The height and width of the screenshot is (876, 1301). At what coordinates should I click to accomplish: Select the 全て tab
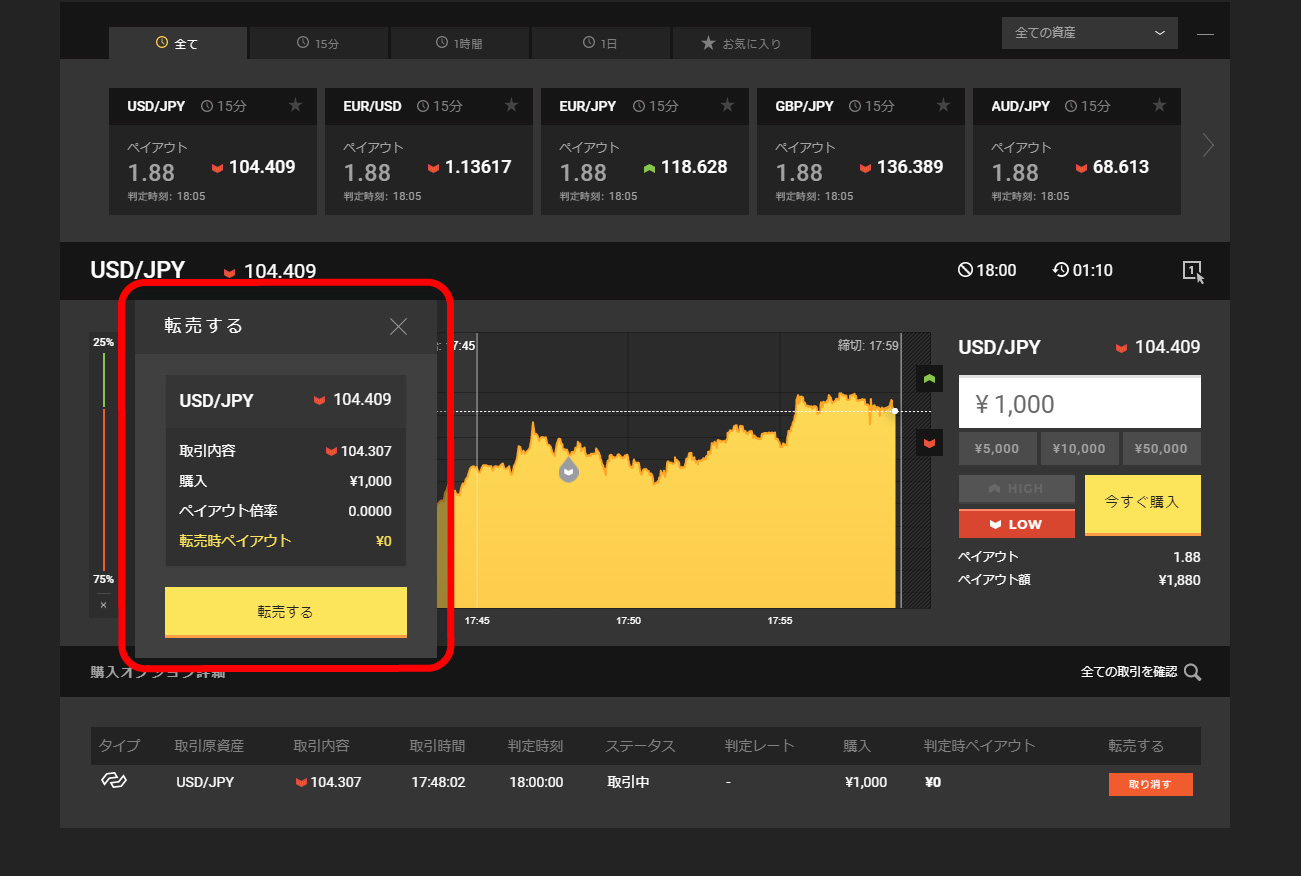[x=178, y=43]
